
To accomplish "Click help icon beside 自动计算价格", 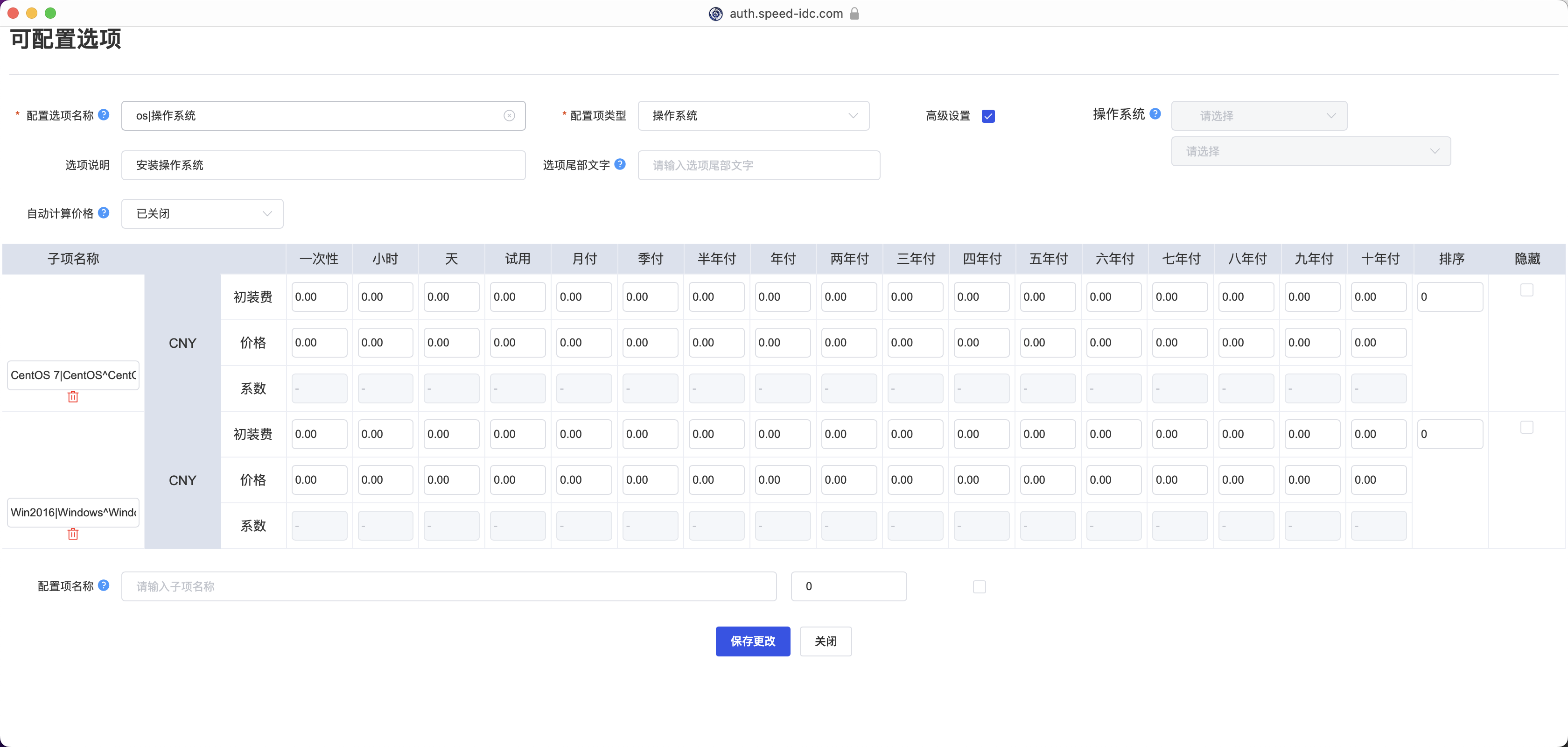I will (x=104, y=212).
